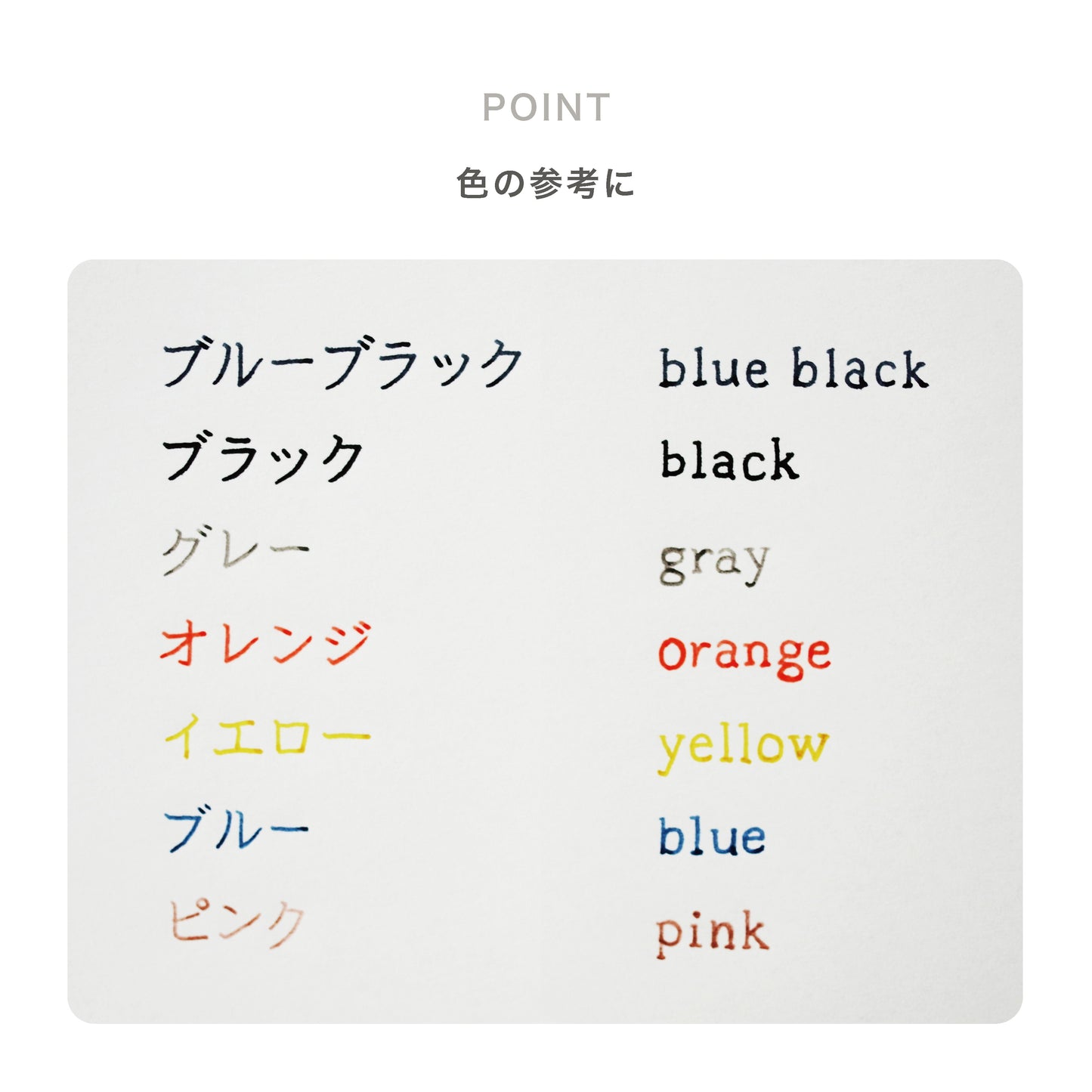This screenshot has height=1092, width=1092.
Task: Select the イエロー katakana sample in yellow
Action: tap(267, 736)
